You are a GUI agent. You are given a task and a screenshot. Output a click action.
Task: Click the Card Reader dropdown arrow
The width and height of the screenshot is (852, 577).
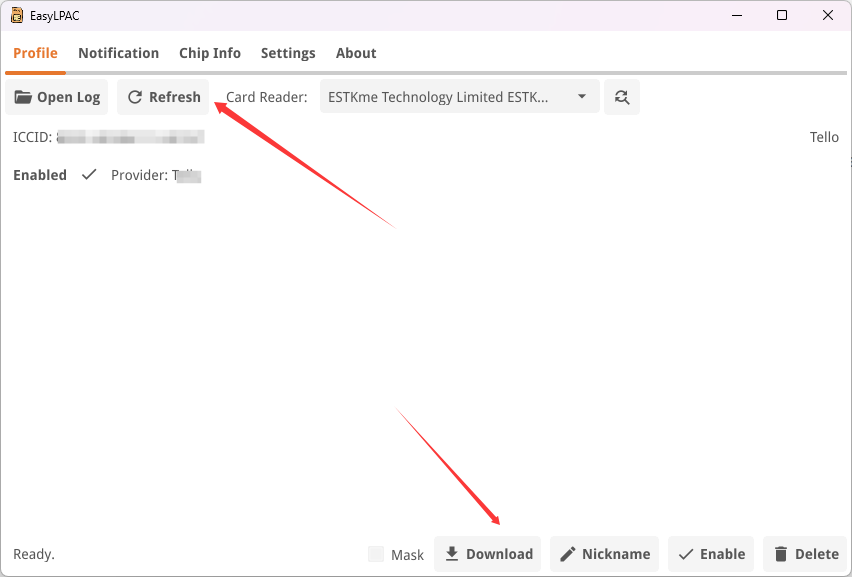[582, 97]
